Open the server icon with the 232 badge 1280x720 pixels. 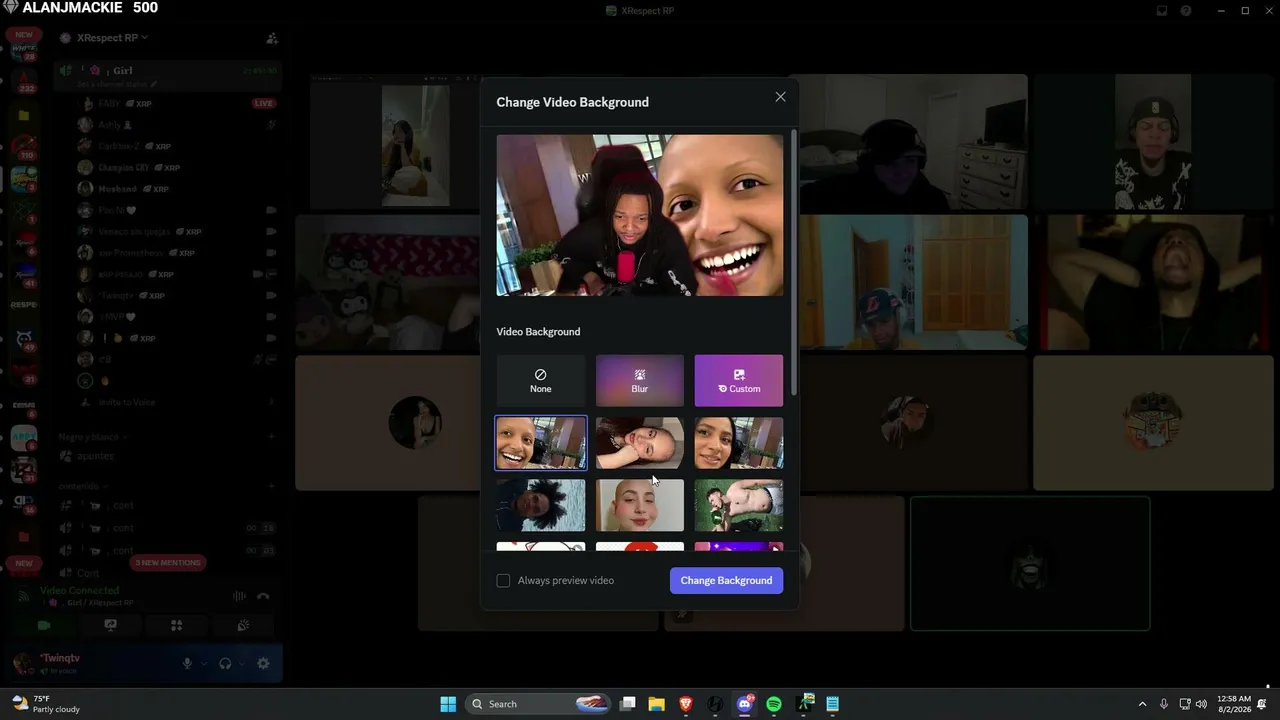pos(24,80)
